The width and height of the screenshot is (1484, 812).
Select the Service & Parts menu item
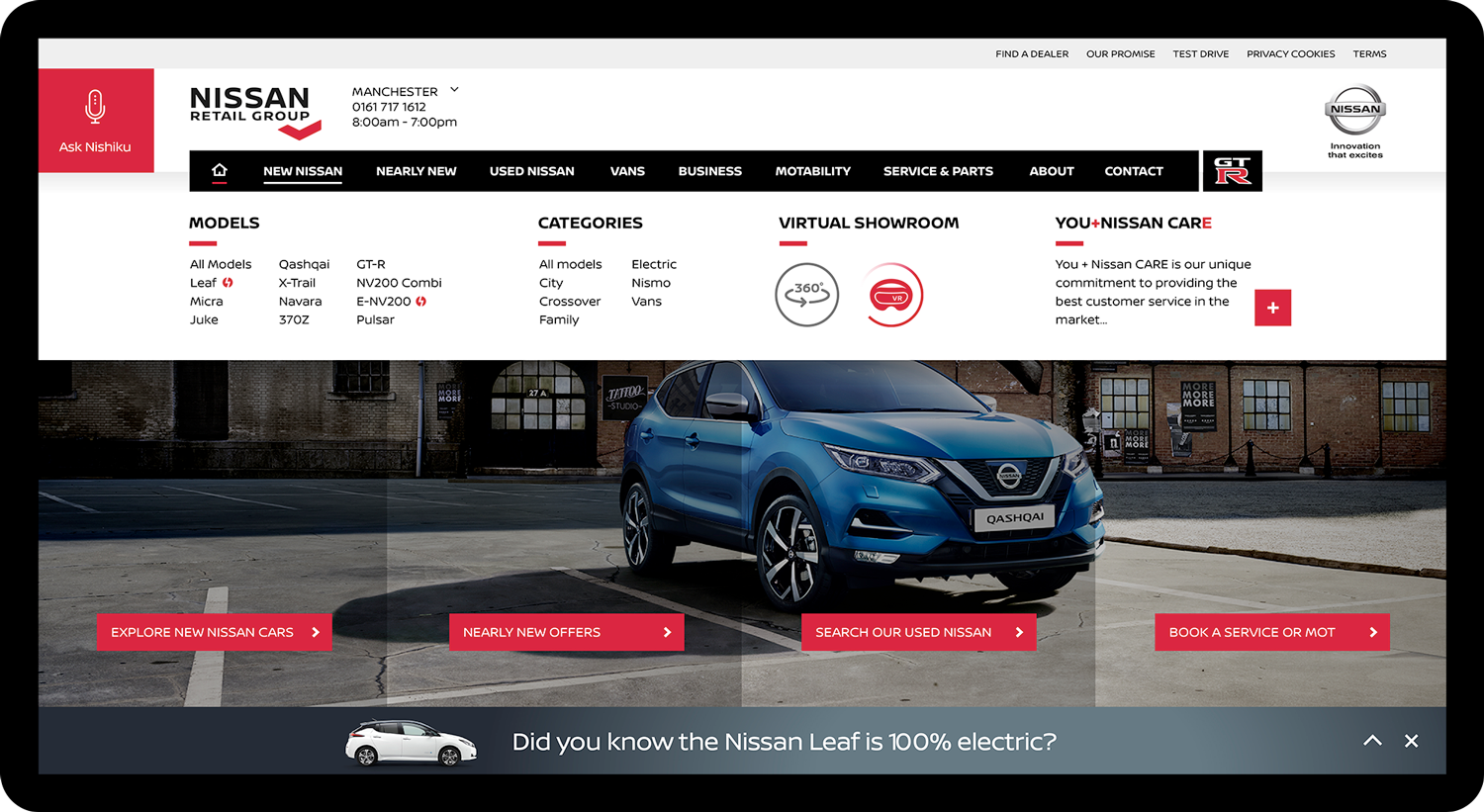938,171
